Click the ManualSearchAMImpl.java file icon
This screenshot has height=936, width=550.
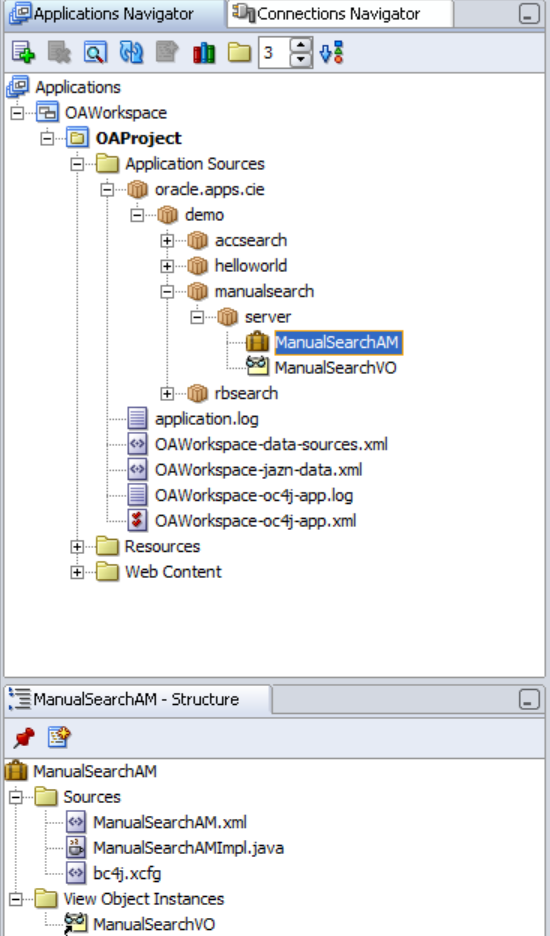(x=76, y=848)
